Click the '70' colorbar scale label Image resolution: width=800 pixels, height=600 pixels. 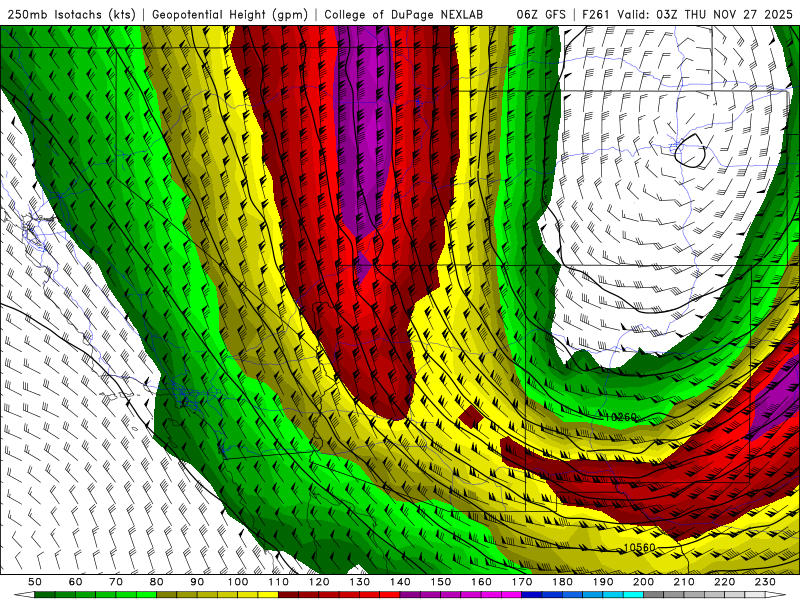[x=116, y=582]
